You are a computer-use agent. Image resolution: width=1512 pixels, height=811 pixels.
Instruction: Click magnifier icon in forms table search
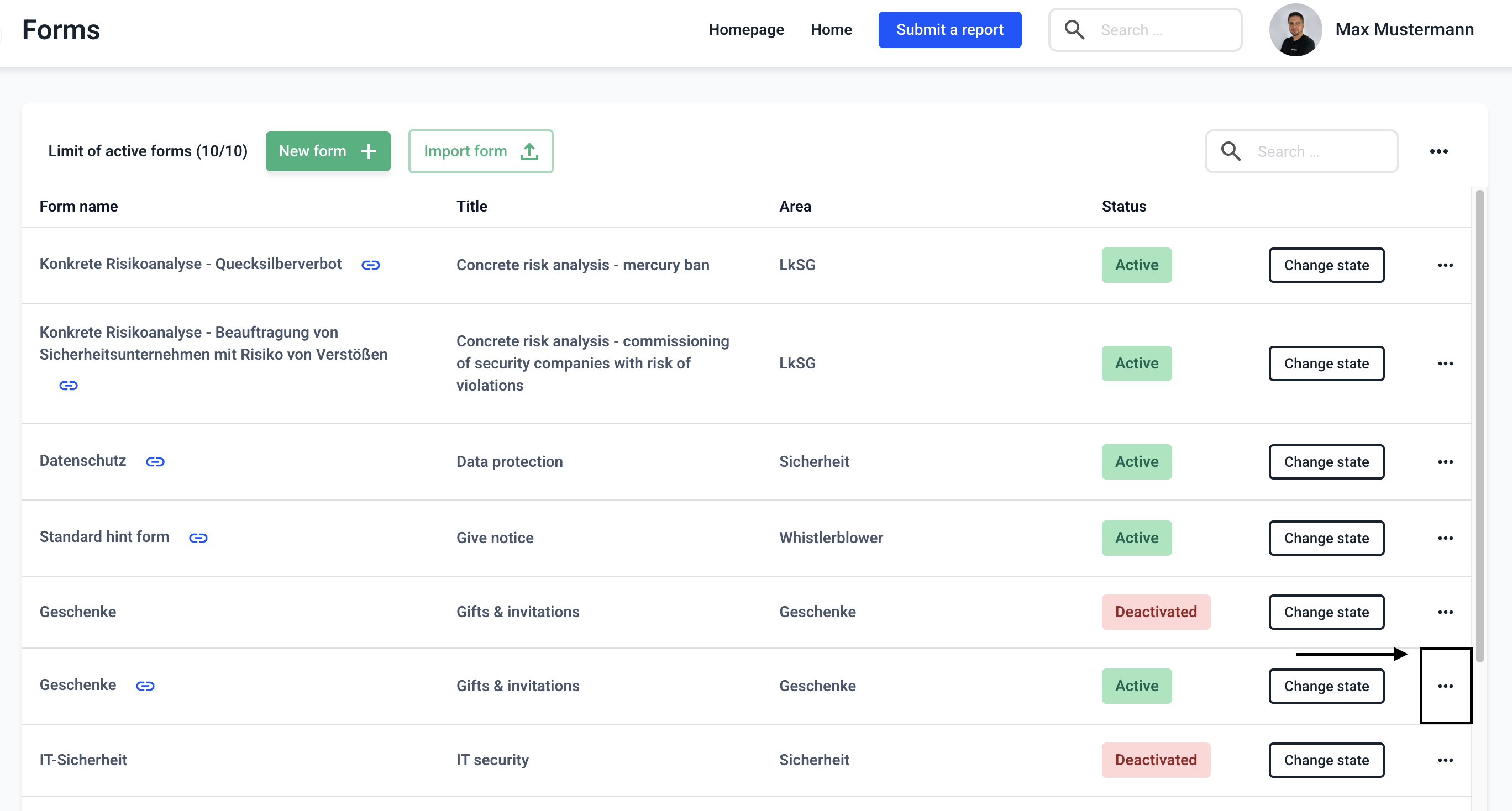click(1231, 151)
